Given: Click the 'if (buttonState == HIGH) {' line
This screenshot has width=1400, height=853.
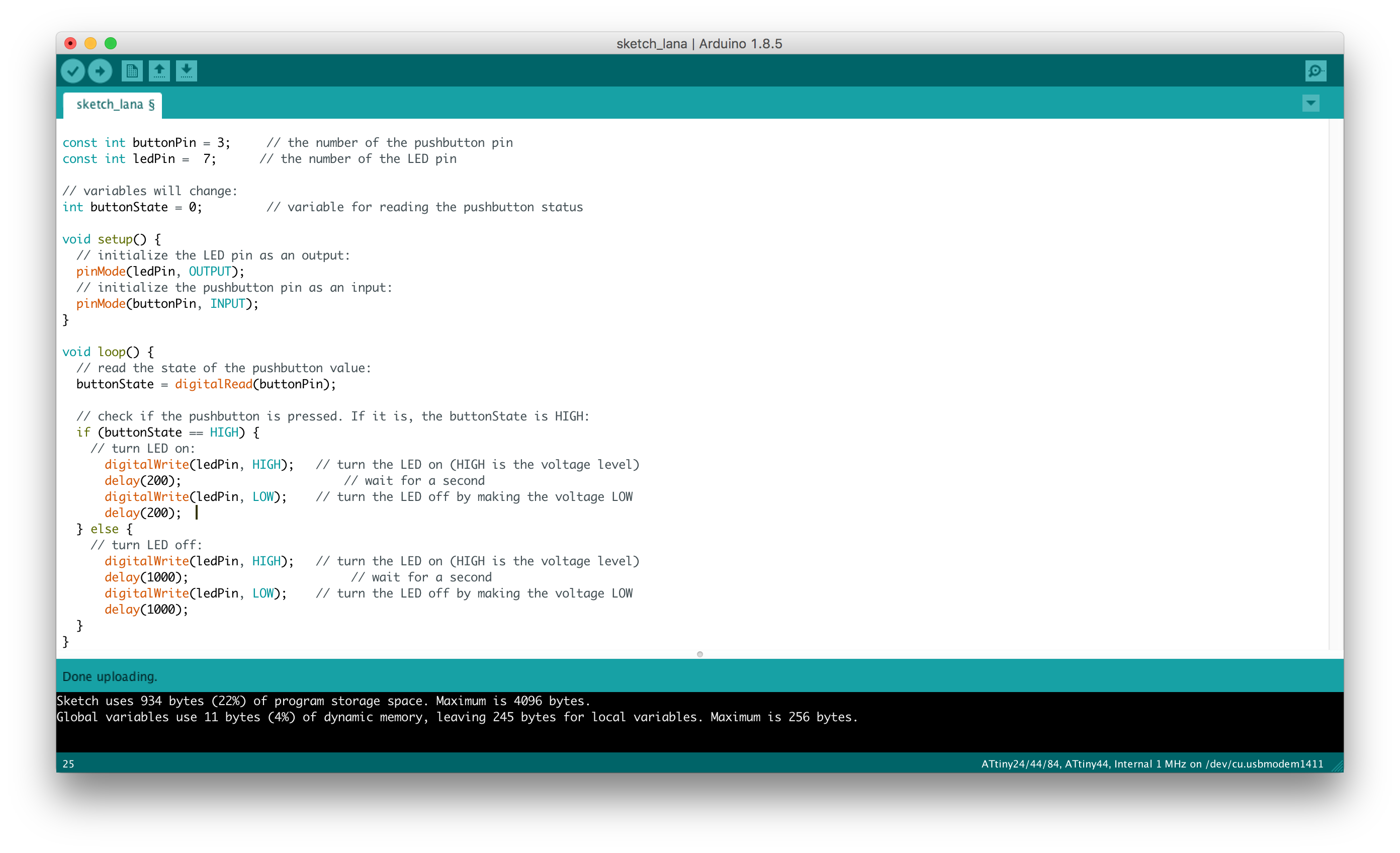Looking at the screenshot, I should [x=168, y=433].
